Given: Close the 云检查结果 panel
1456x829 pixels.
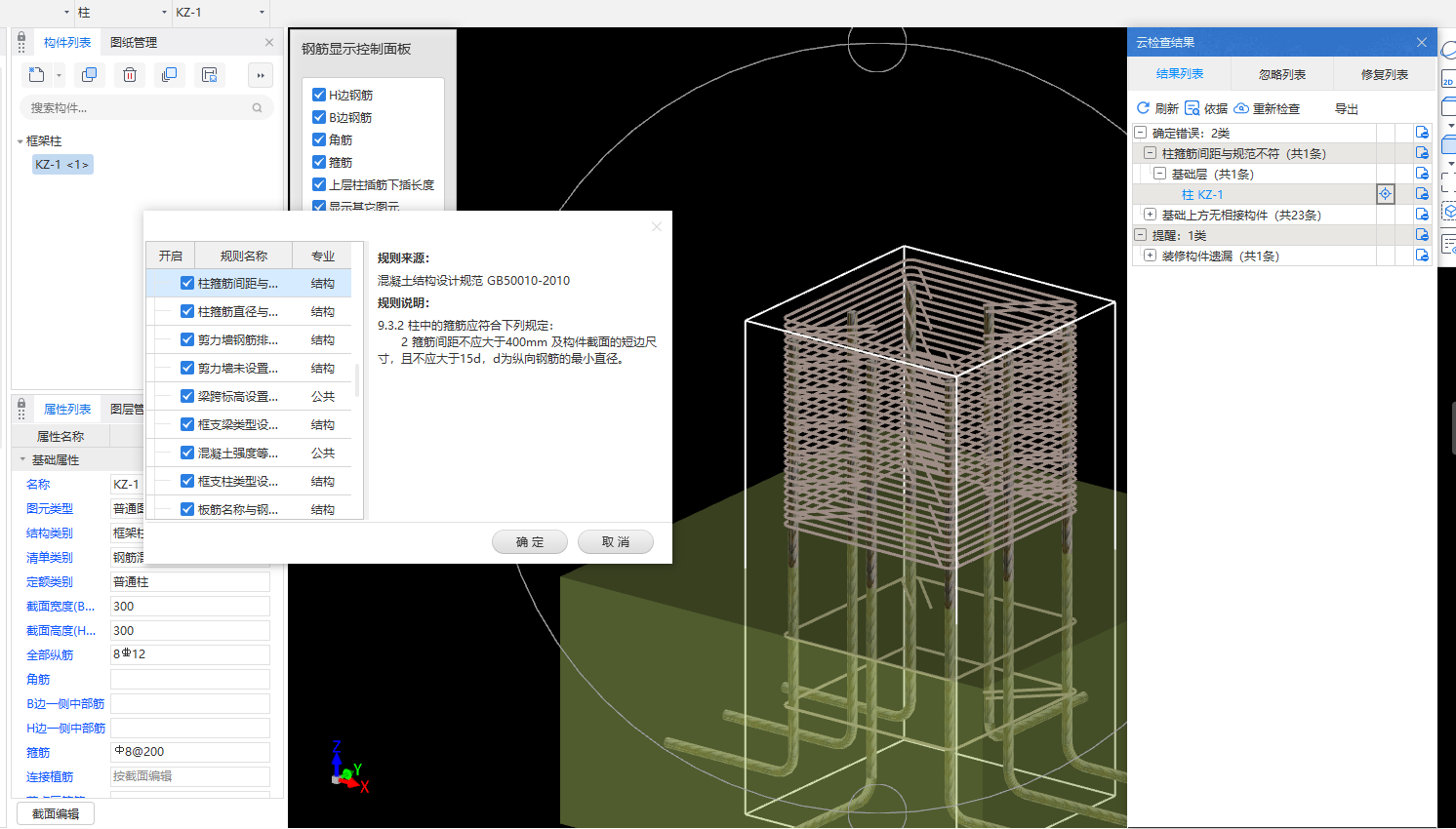Looking at the screenshot, I should [x=1422, y=42].
